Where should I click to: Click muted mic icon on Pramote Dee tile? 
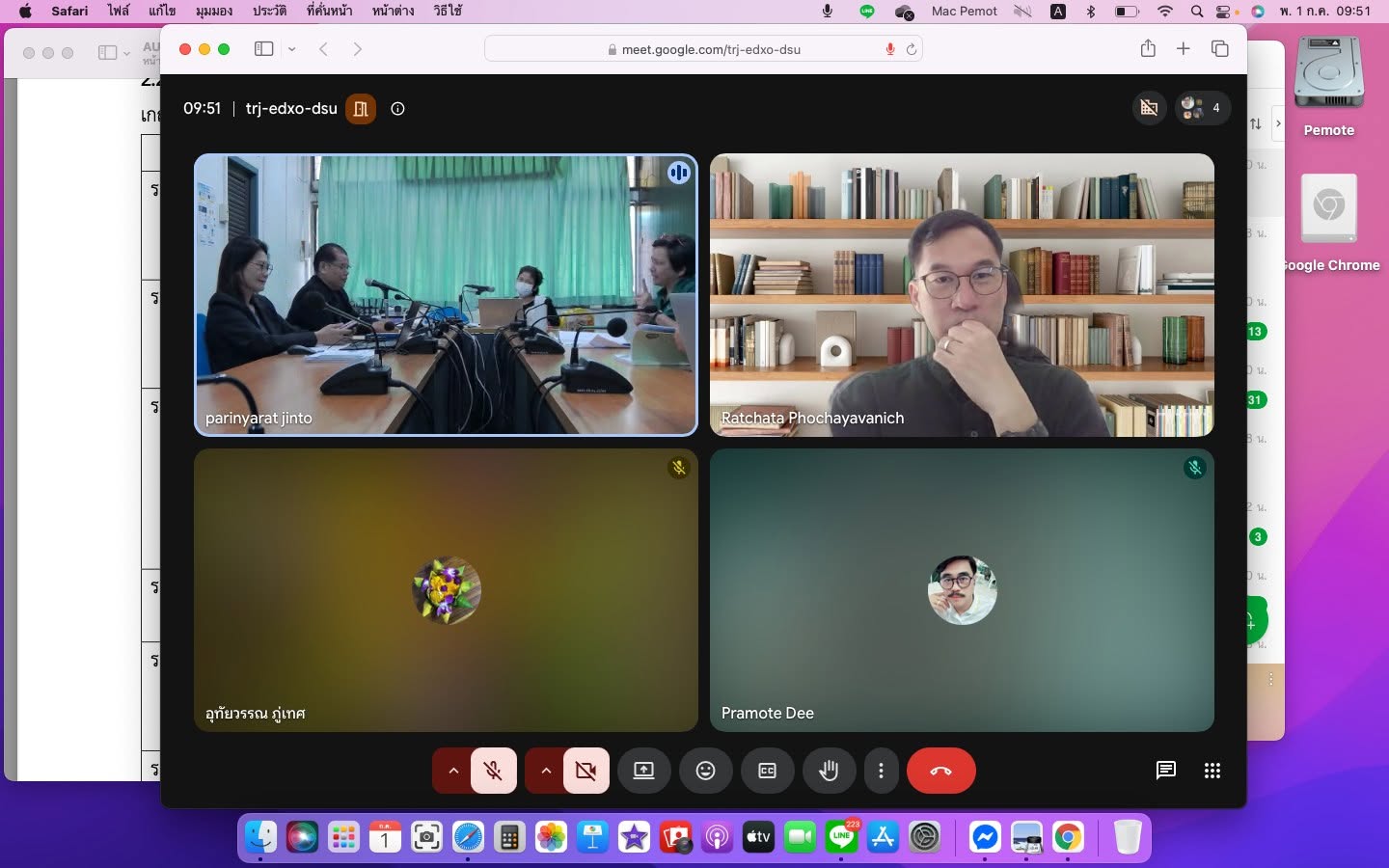pos(1194,468)
